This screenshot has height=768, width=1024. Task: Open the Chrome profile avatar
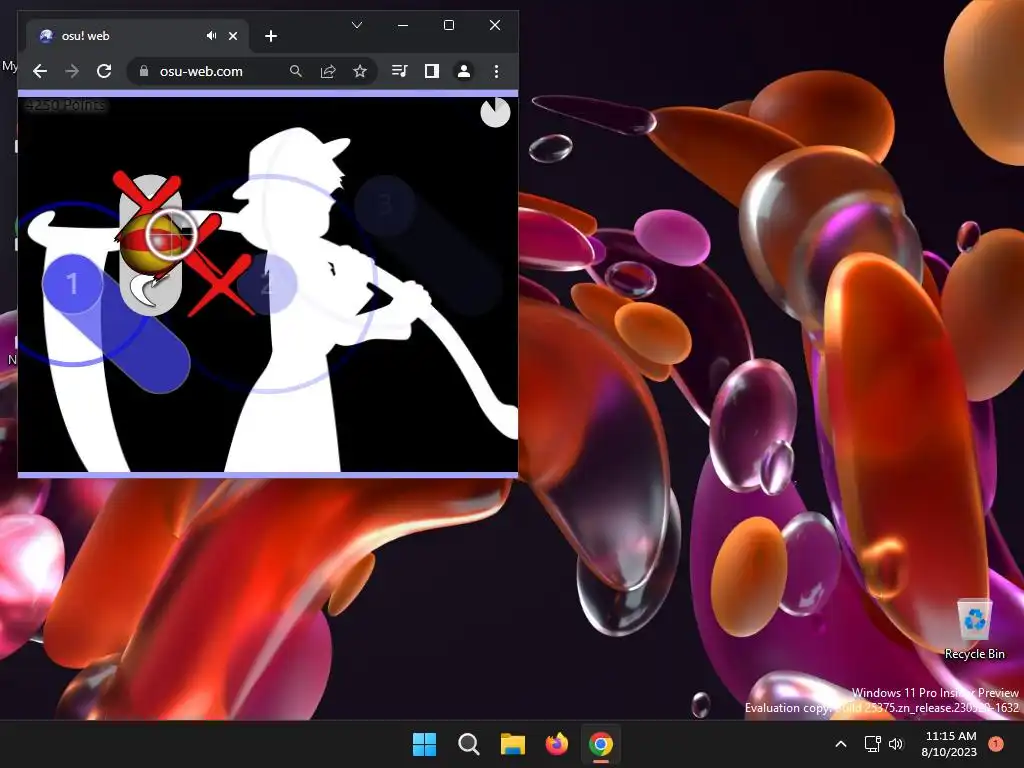pyautogui.click(x=464, y=71)
